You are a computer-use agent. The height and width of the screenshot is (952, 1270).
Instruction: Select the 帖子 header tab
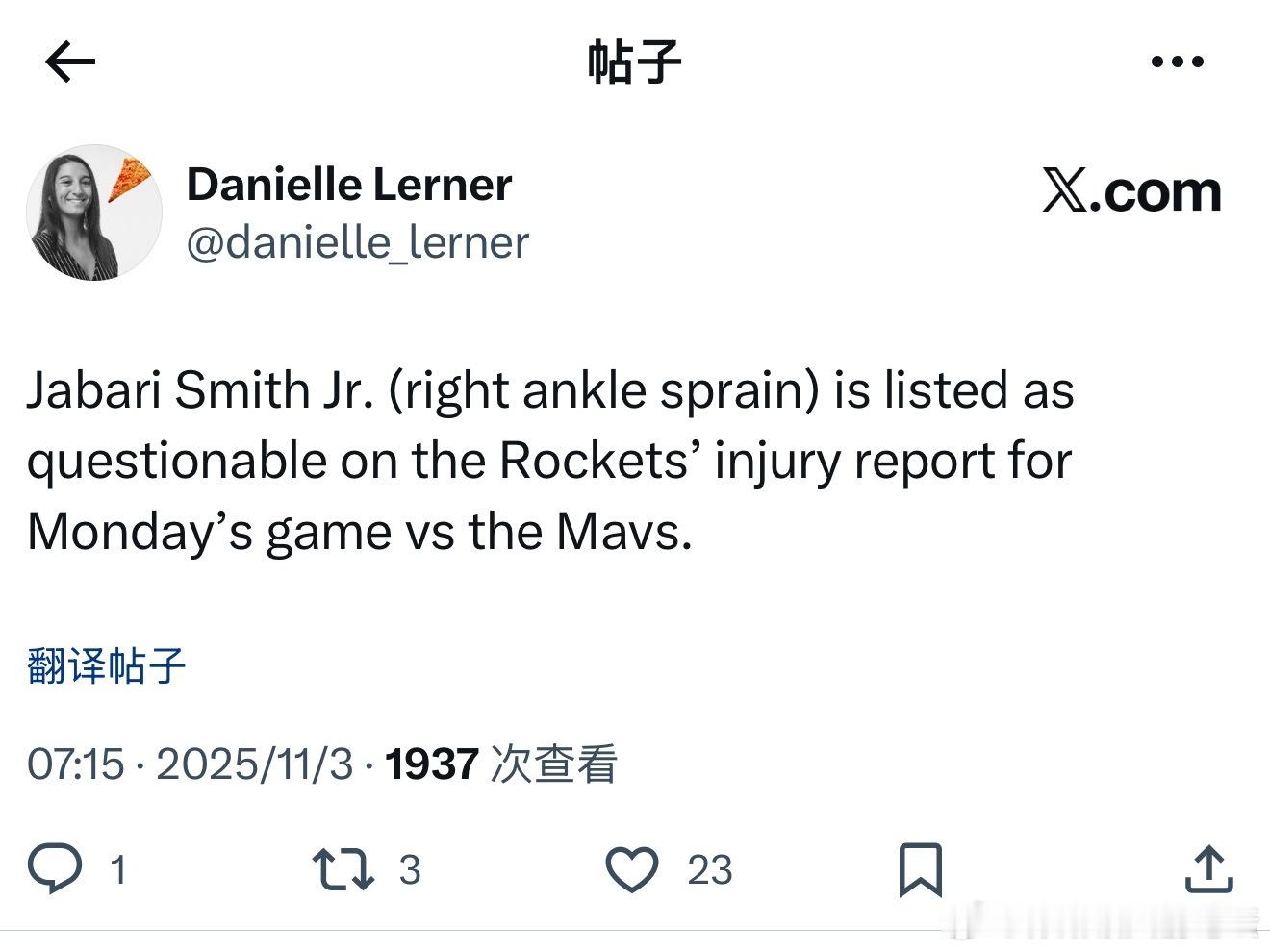(634, 61)
